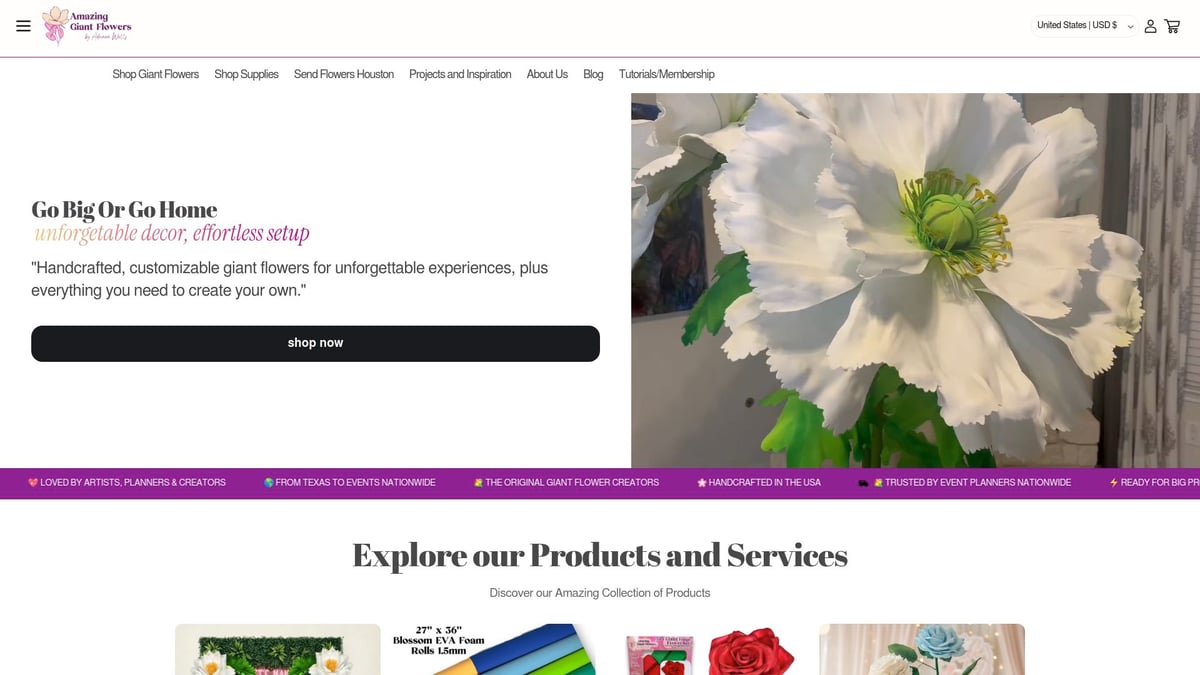Open the Blog link
Image resolution: width=1200 pixels, height=675 pixels.
[593, 74]
